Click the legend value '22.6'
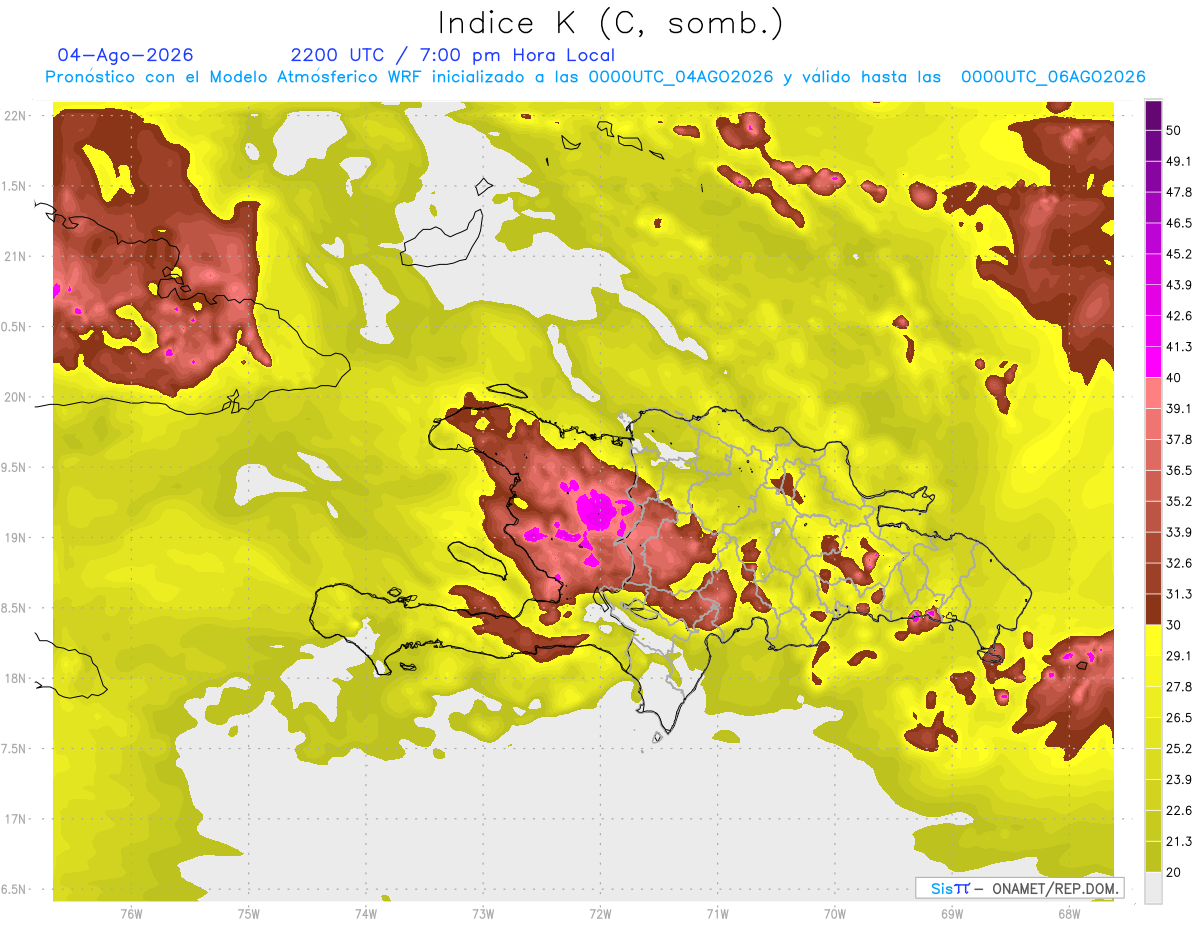The height and width of the screenshot is (927, 1200). [1178, 810]
